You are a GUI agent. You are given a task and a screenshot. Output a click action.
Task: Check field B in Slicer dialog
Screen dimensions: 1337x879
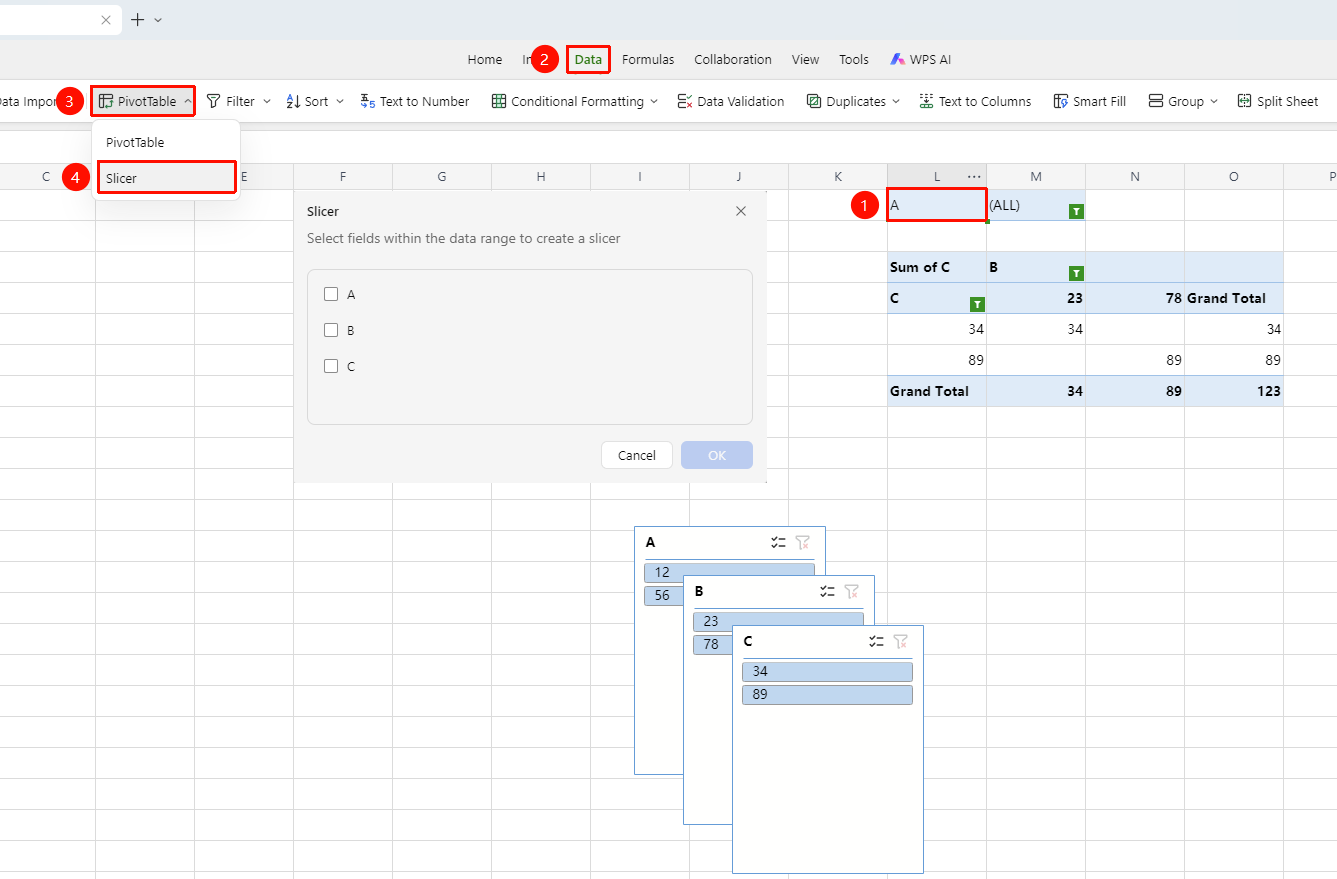coord(331,330)
